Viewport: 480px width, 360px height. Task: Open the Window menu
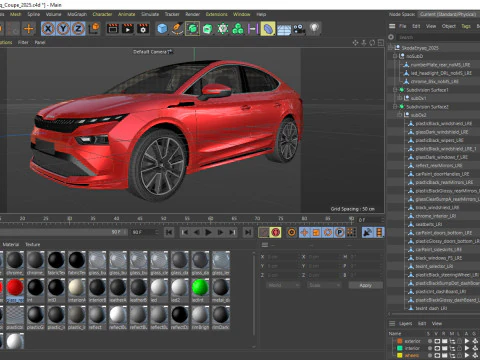[x=242, y=14]
